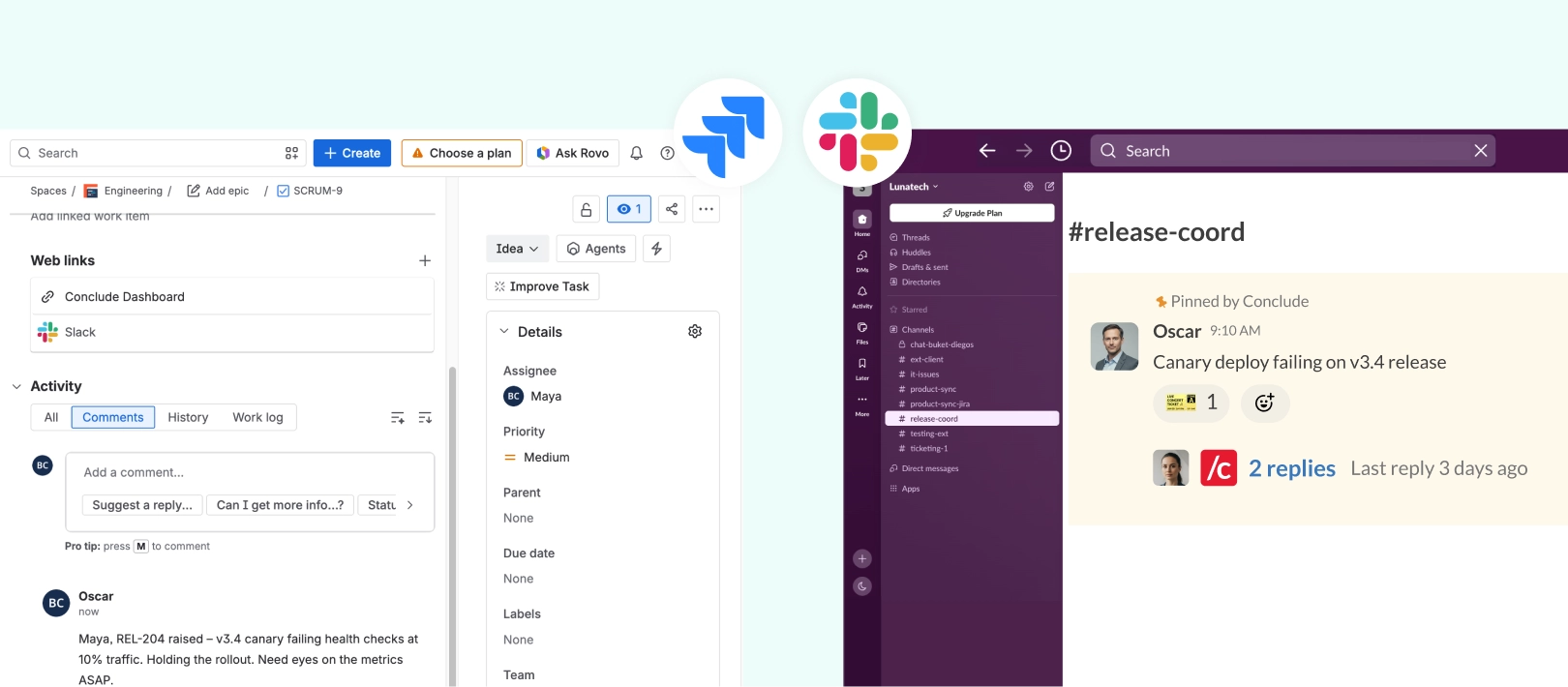Open Slack Directories
The width and height of the screenshot is (1568, 687).
(x=915, y=283)
